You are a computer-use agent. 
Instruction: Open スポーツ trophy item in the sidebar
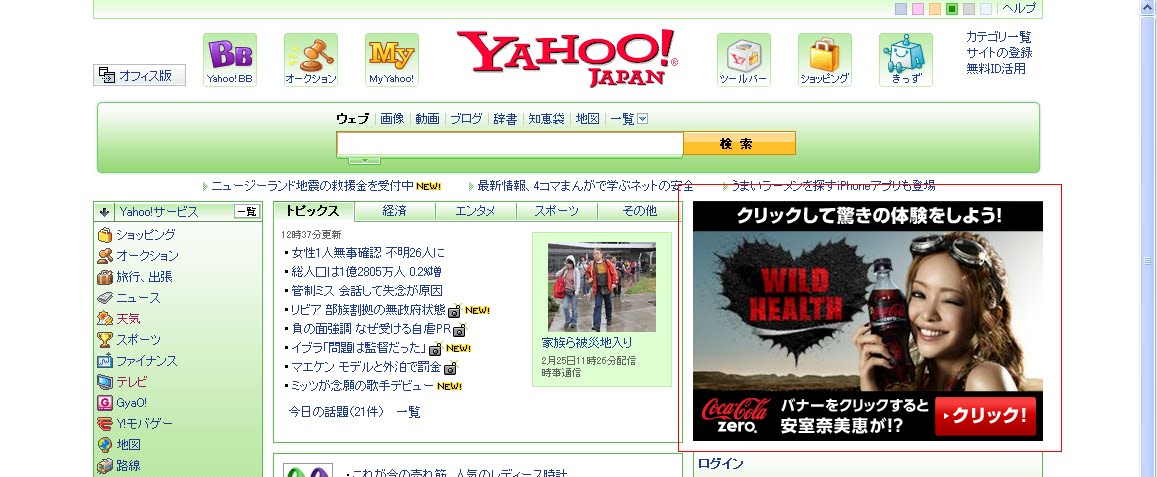click(x=129, y=340)
